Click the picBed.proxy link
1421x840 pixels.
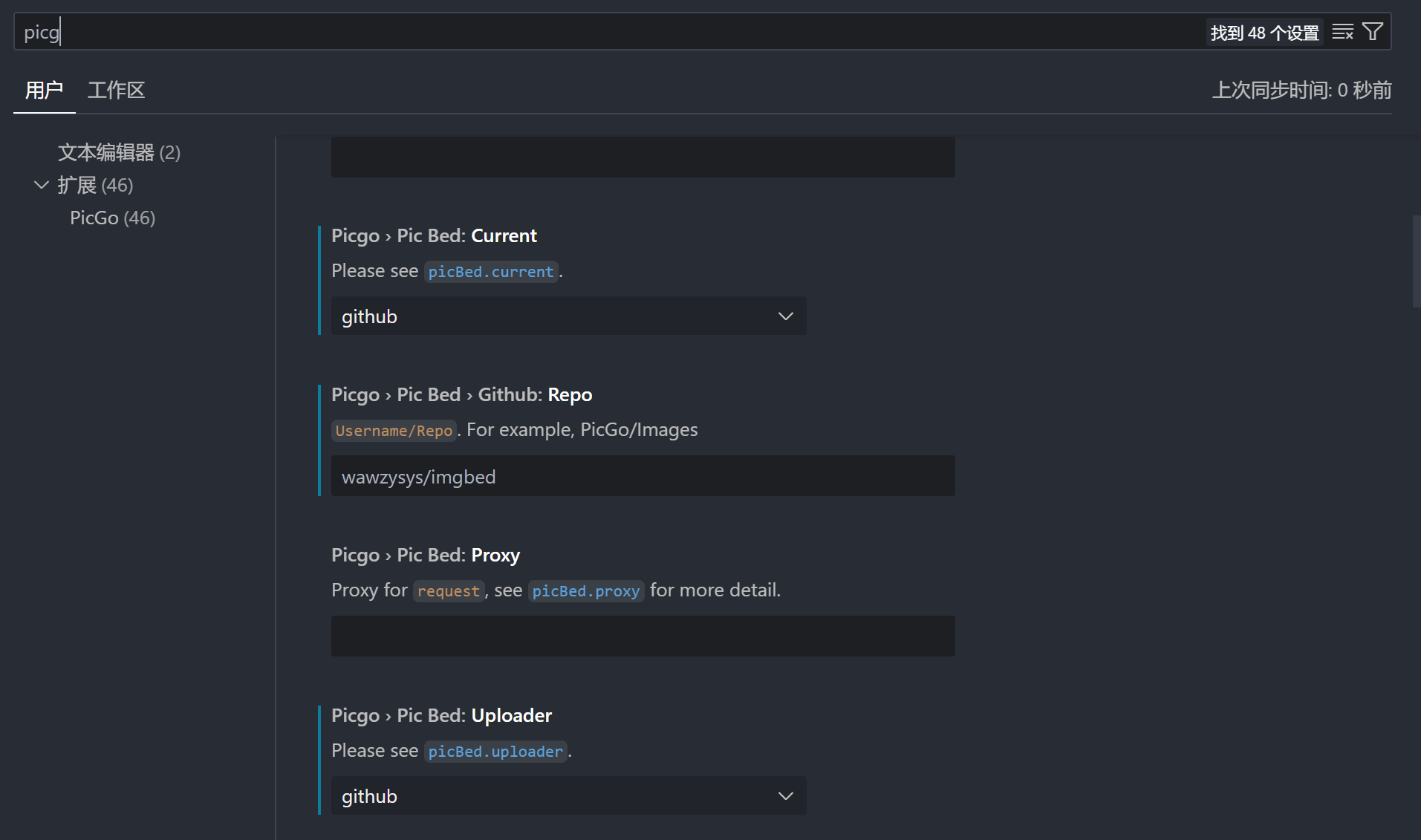tap(585, 591)
